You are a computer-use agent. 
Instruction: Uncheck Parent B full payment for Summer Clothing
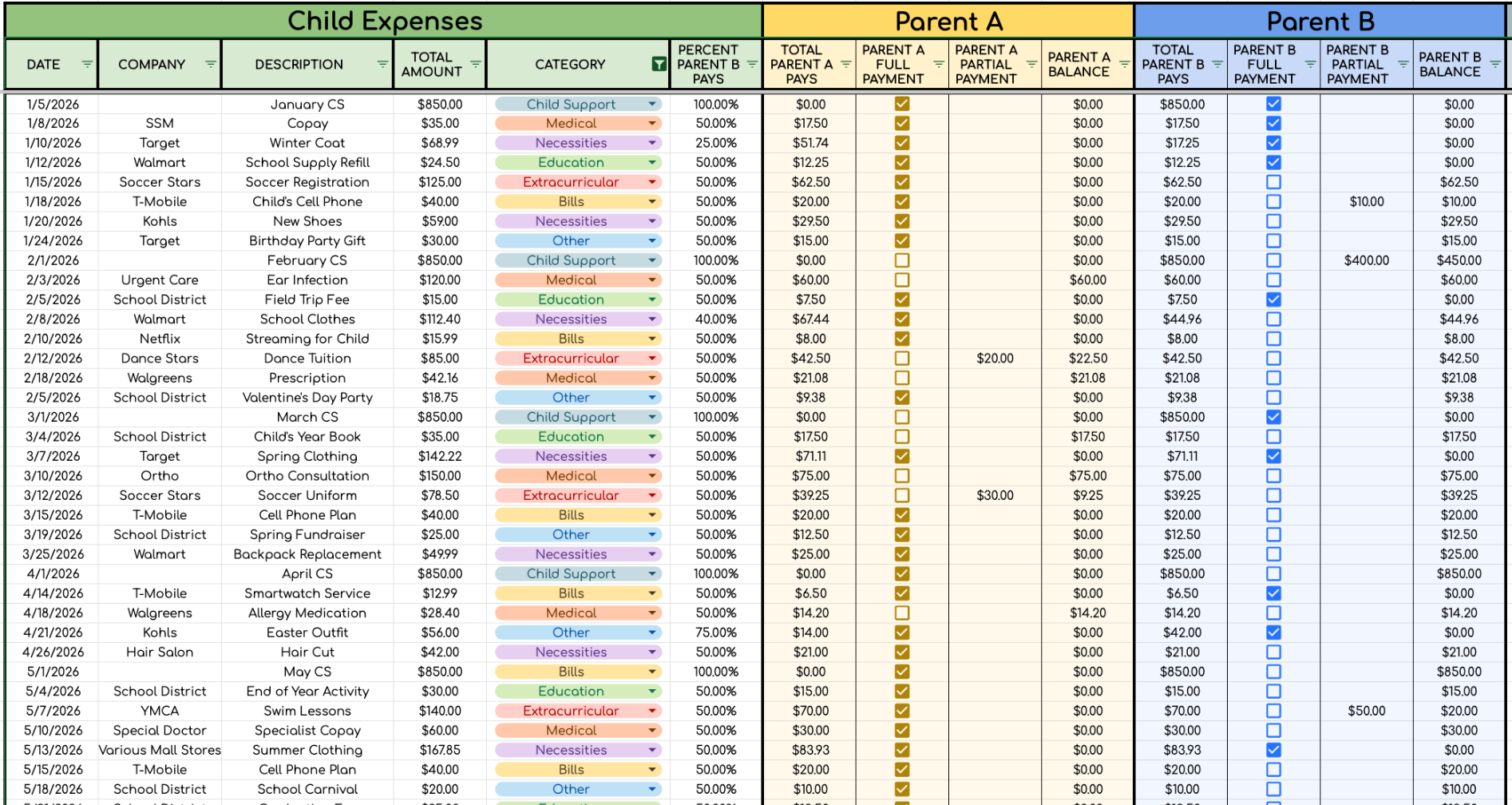click(x=1274, y=750)
